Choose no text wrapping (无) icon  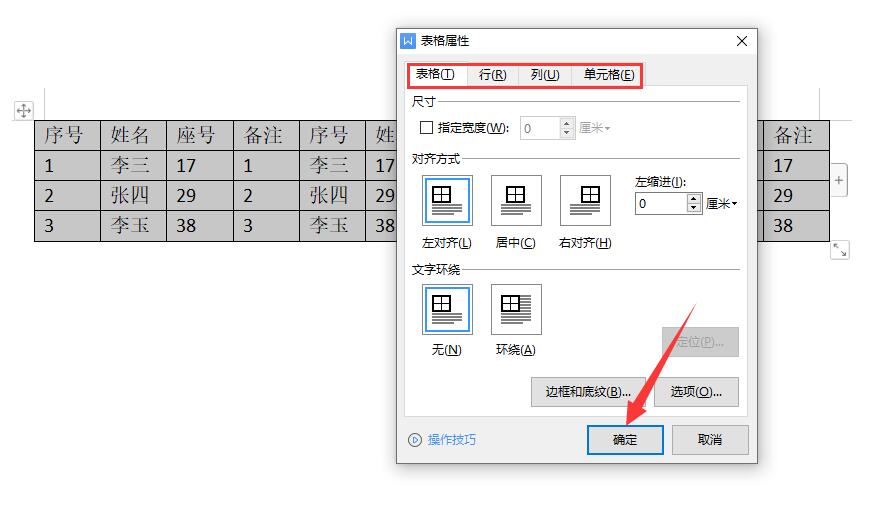point(447,309)
